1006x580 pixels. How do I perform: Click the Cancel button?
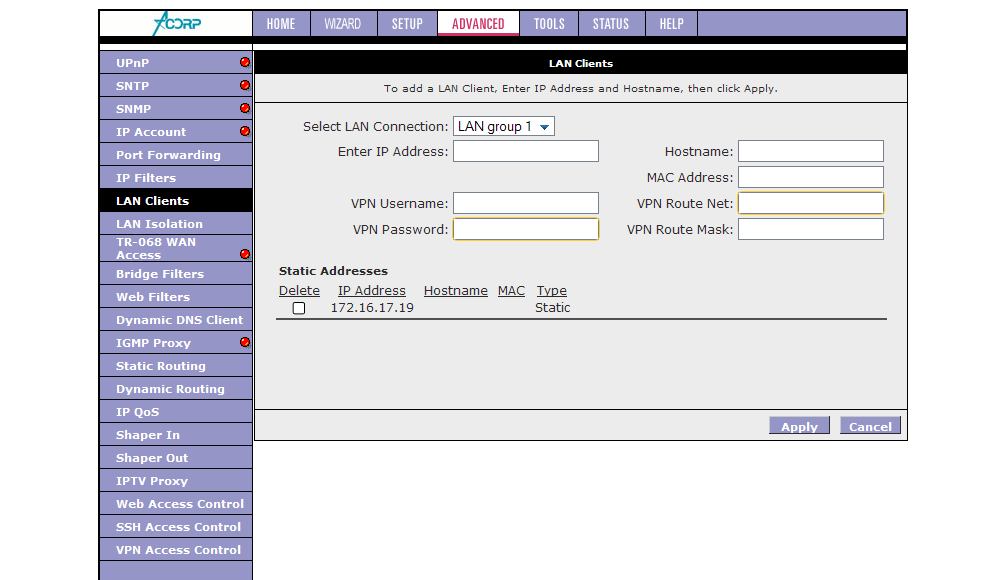[x=870, y=426]
